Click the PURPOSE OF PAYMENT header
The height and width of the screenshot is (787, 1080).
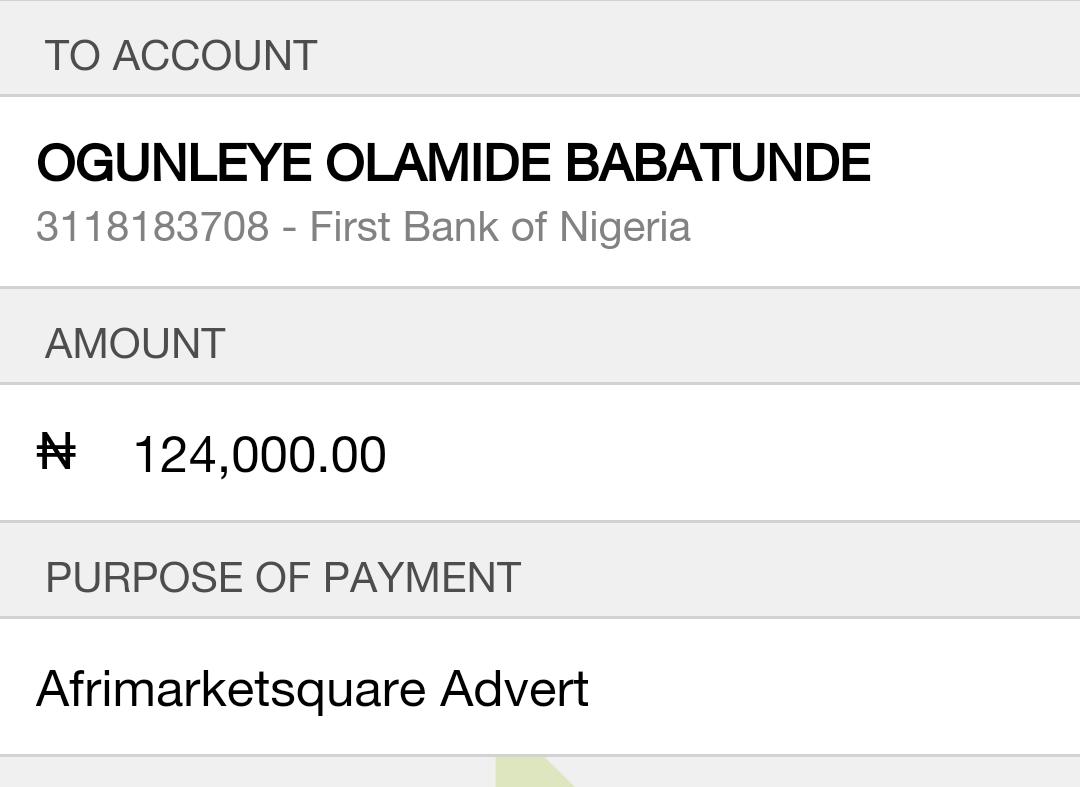(283, 578)
